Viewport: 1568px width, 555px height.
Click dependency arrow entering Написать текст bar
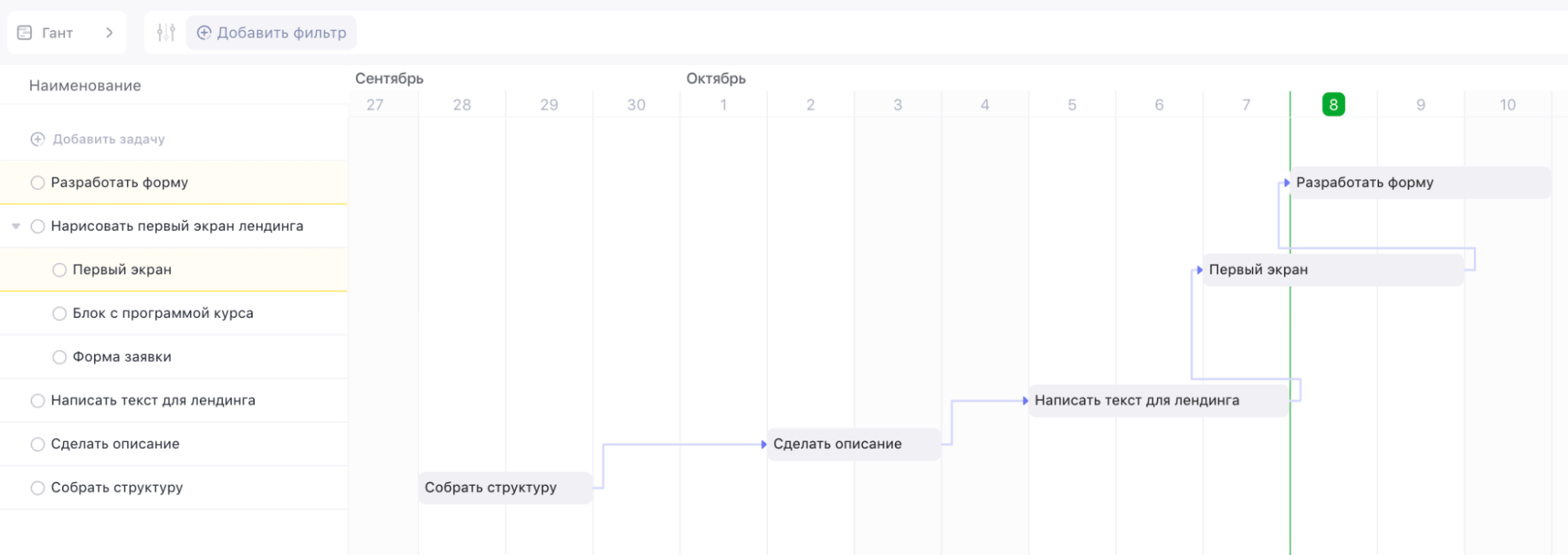(x=1025, y=400)
